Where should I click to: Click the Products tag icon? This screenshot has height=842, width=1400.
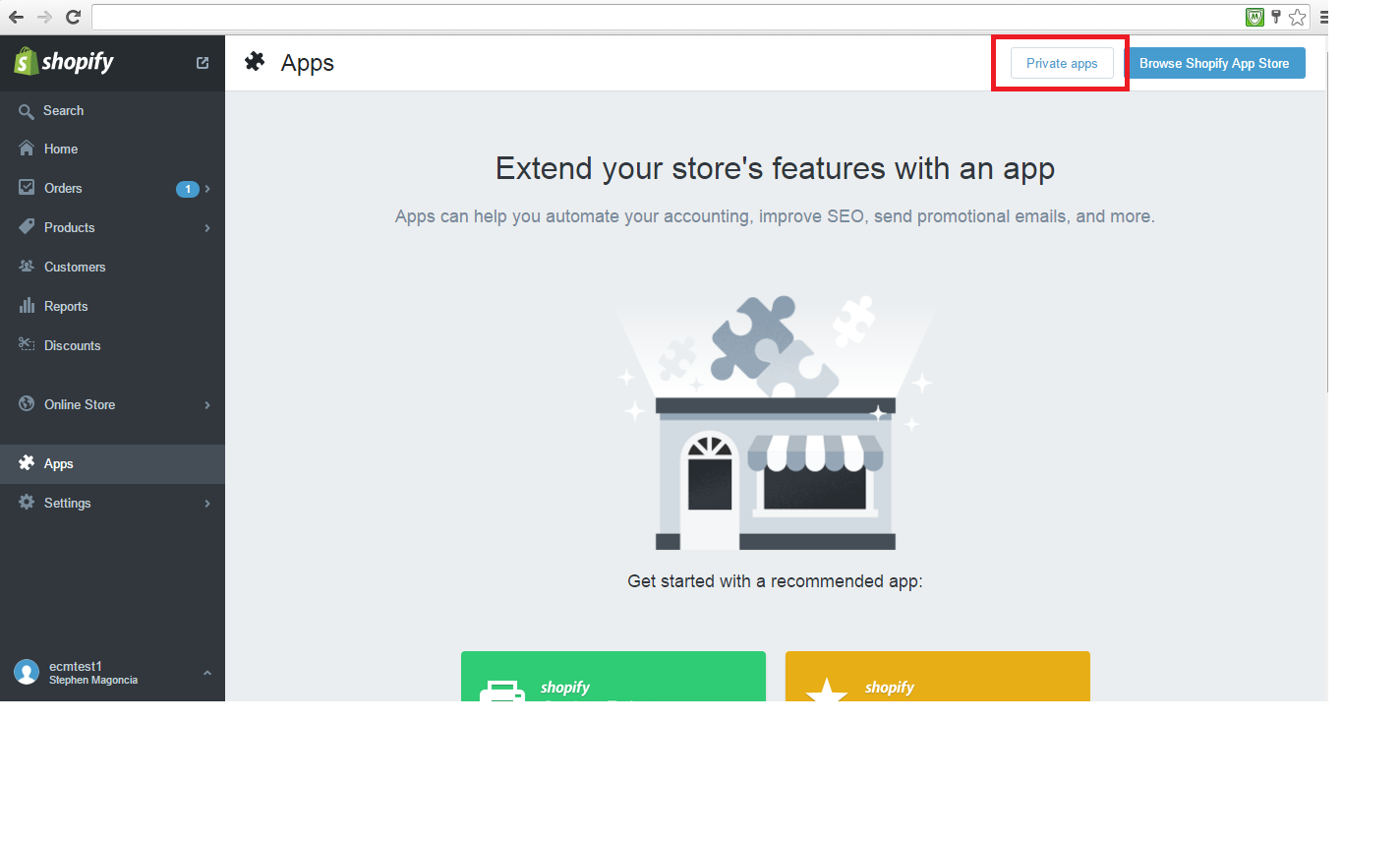click(x=27, y=226)
